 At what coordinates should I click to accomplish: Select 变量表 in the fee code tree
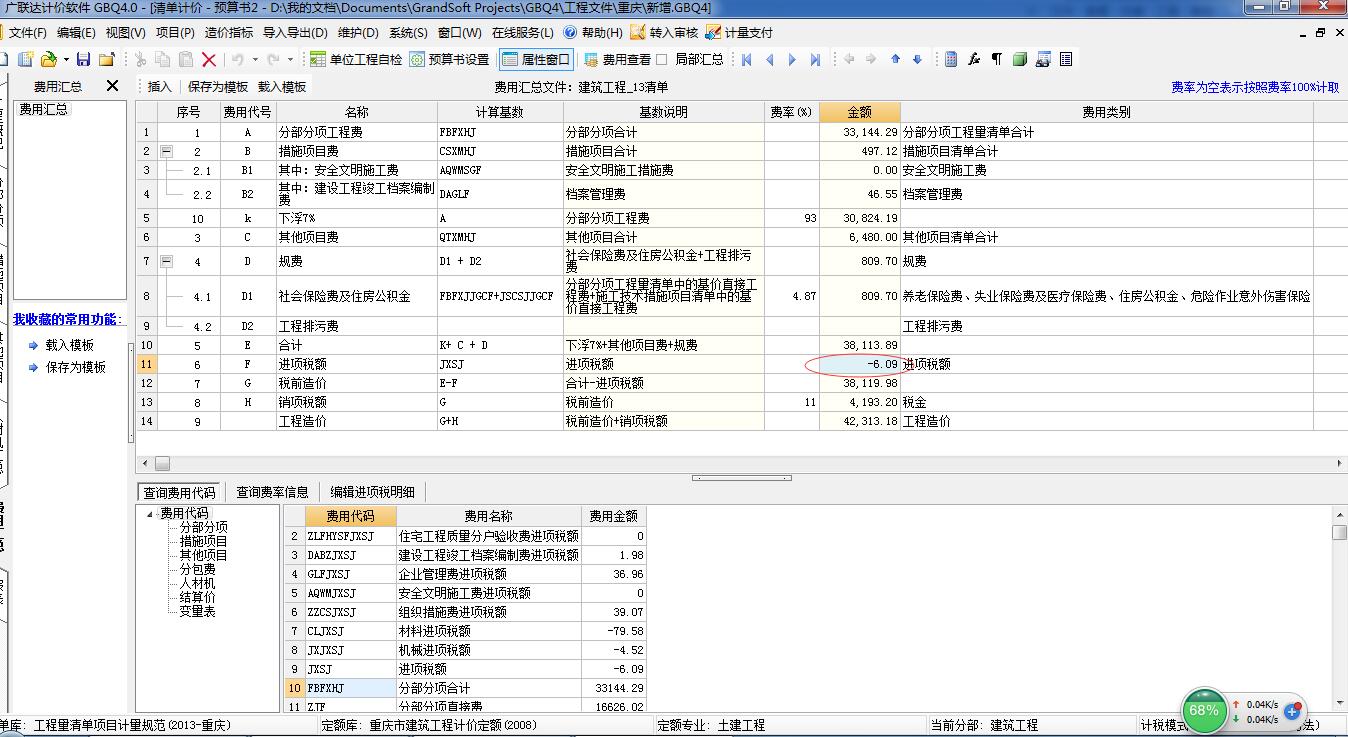click(197, 611)
